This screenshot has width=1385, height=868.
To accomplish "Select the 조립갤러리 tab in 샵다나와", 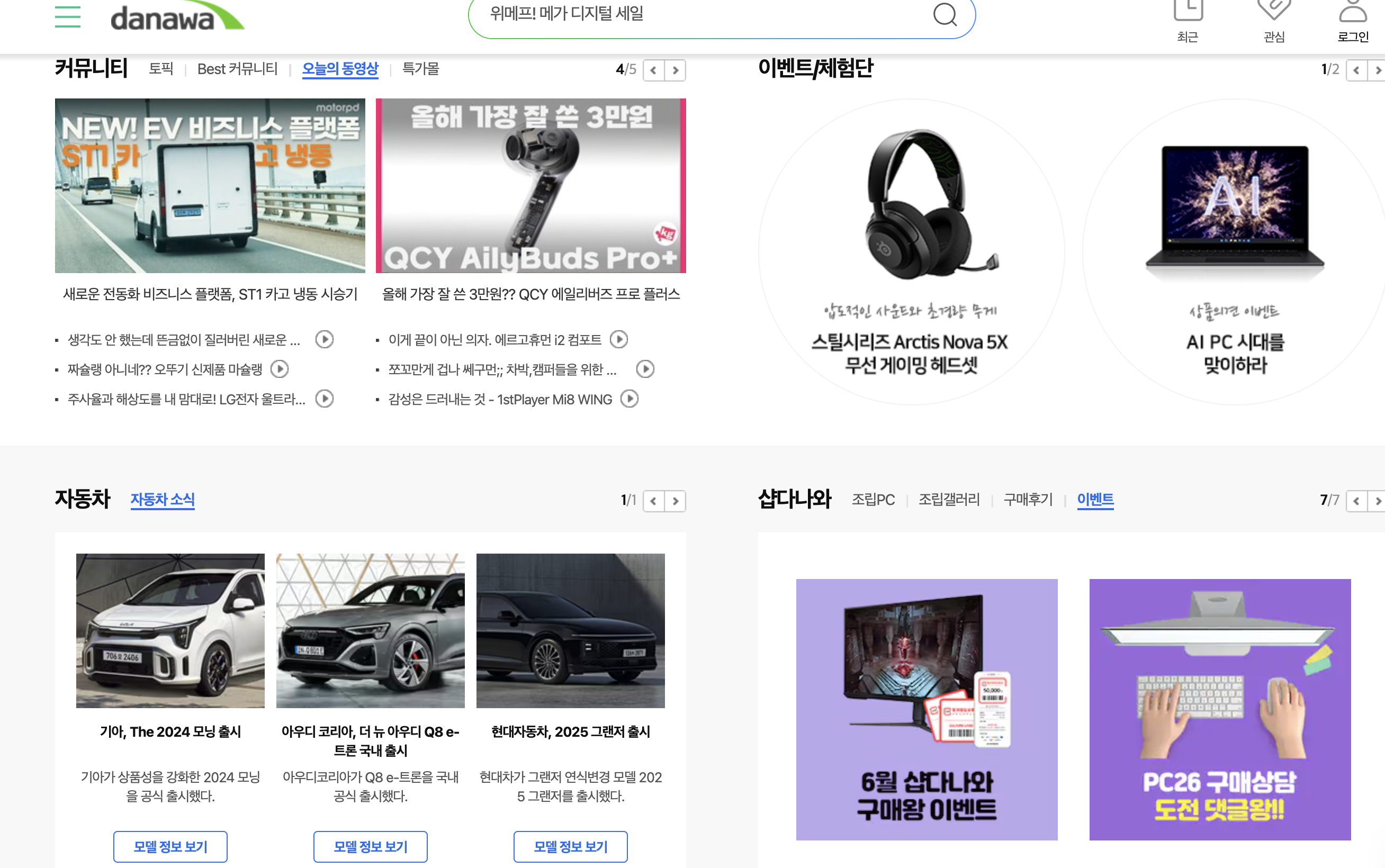I will click(949, 500).
